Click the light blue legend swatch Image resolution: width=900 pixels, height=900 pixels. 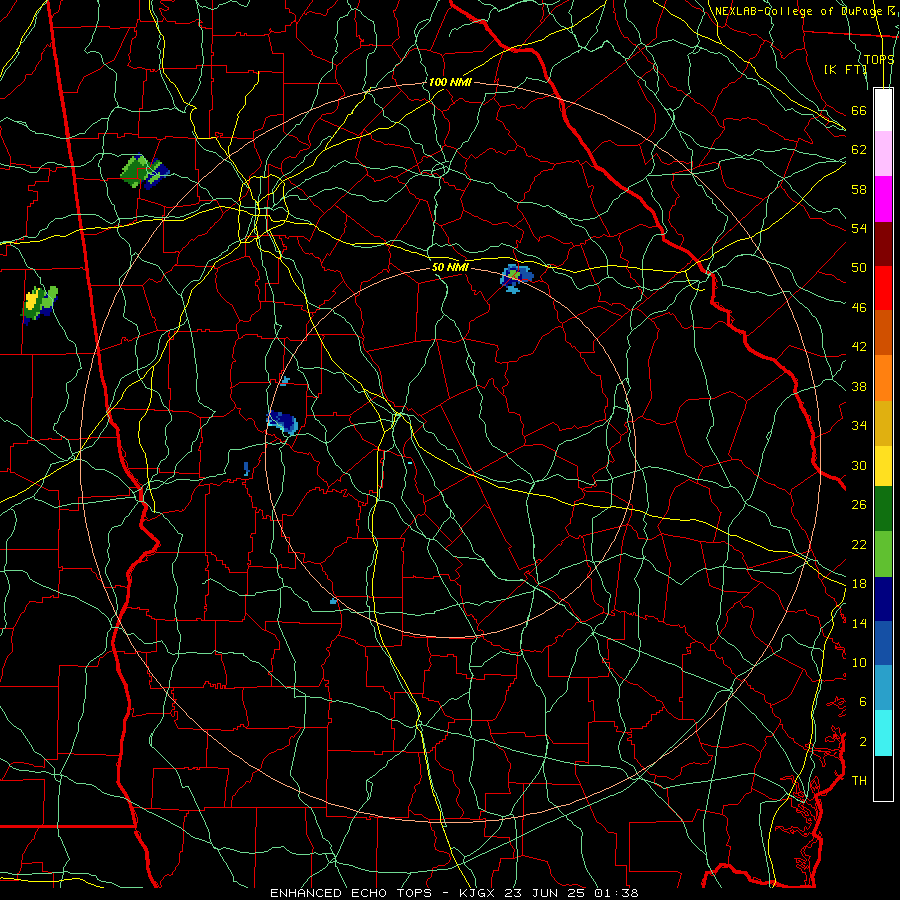coord(883,688)
